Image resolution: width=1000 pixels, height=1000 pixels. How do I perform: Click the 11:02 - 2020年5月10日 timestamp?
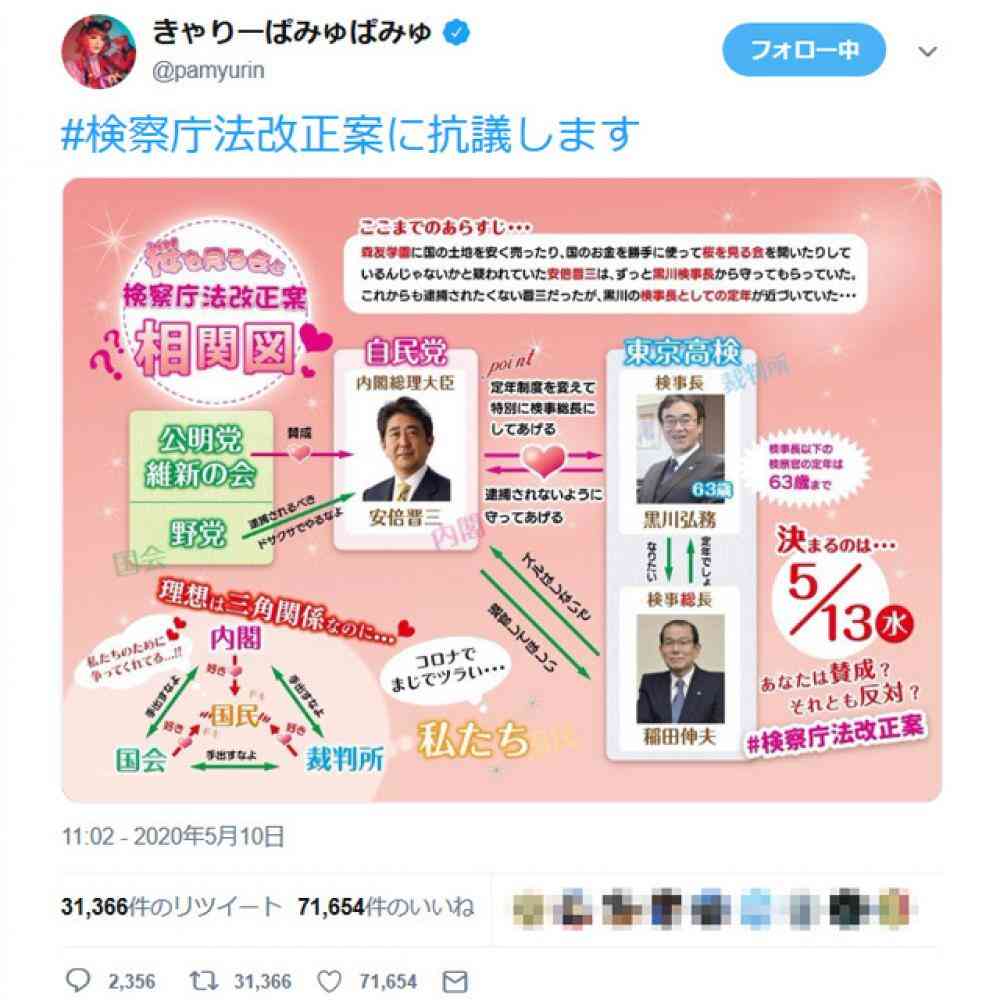click(x=173, y=836)
